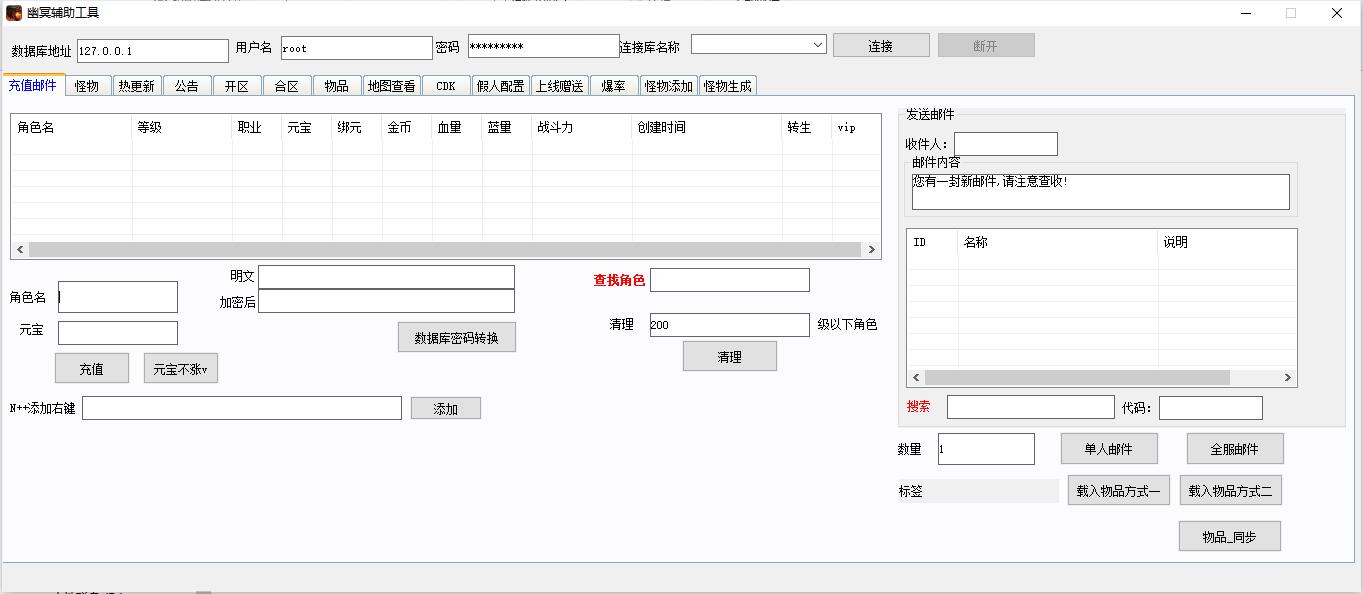The image size is (1363, 594).
Task: Click the 元宝不涨v button
Action: pos(180,369)
